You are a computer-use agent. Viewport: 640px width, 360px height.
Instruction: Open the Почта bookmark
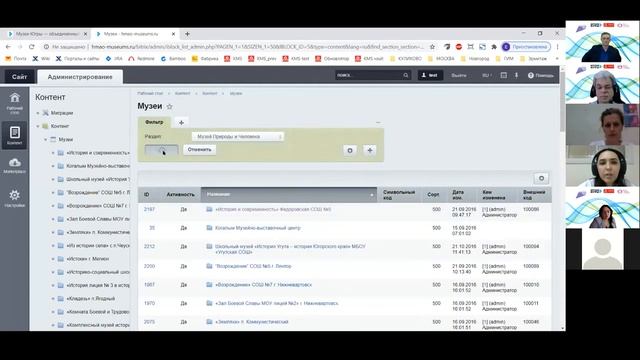click(x=16, y=59)
